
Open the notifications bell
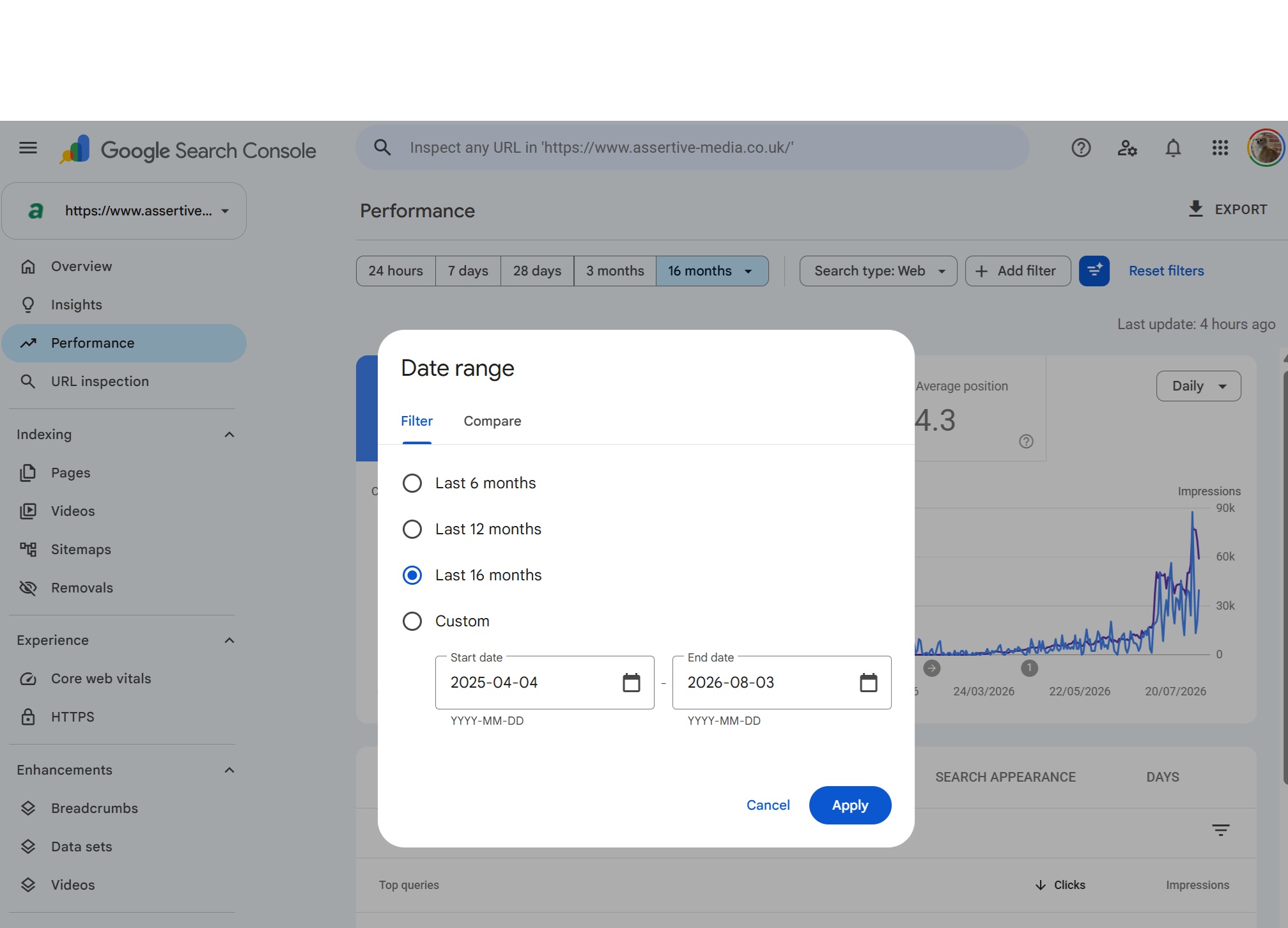(1173, 148)
